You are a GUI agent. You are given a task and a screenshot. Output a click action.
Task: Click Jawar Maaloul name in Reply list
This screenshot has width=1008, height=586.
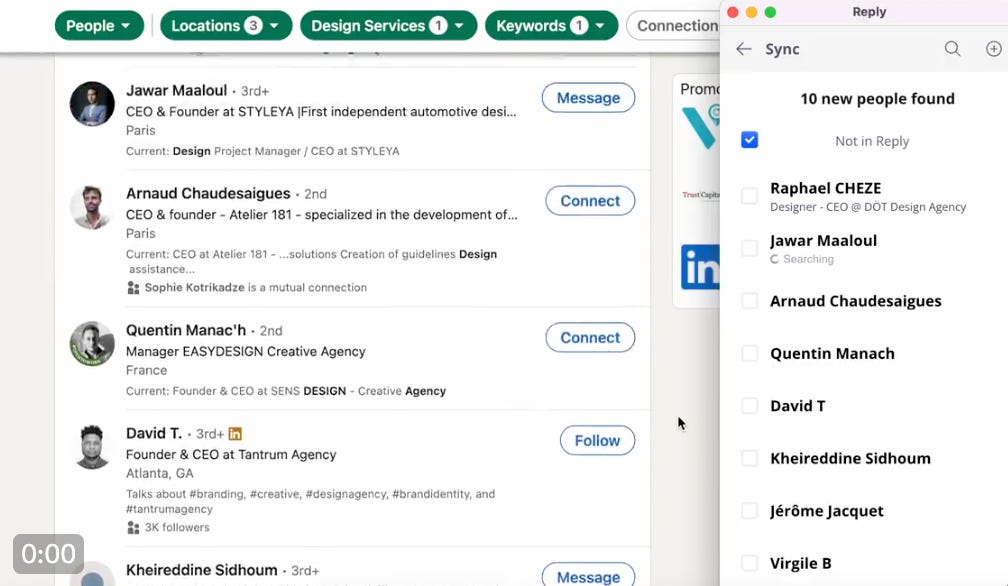(824, 241)
